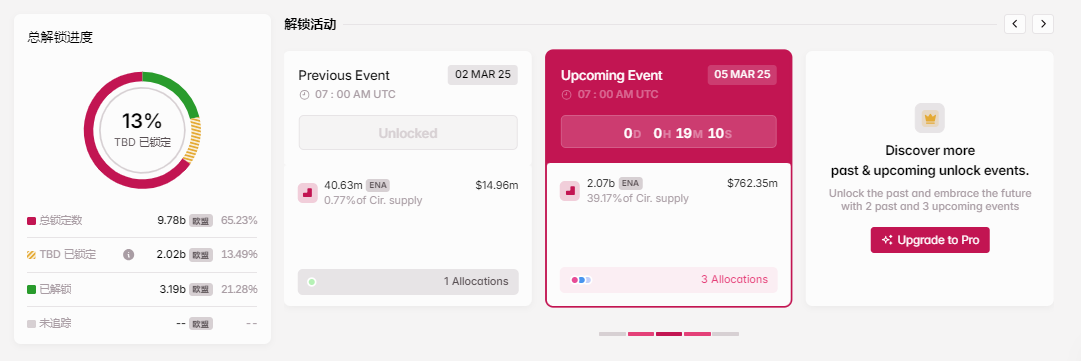Click the next events right arrow
Viewport: 1081px width, 361px height.
pyautogui.click(x=1043, y=23)
